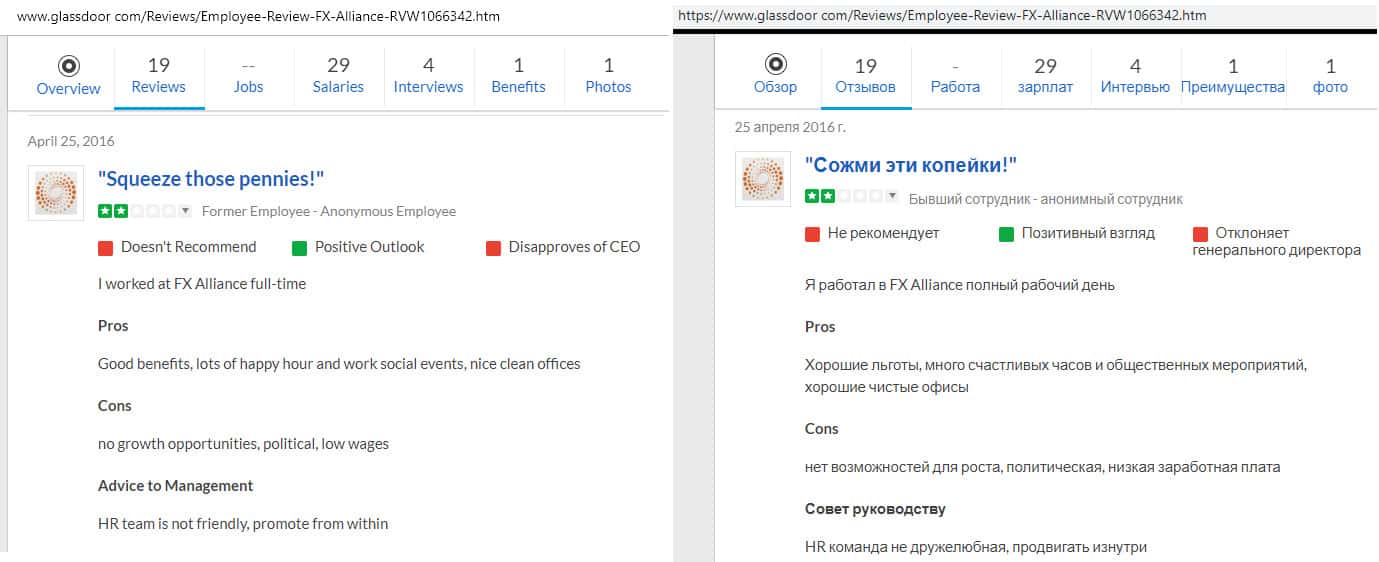Open "Squeeze those pennies!" review title link
Screen dimensions: 1379x562
point(211,180)
